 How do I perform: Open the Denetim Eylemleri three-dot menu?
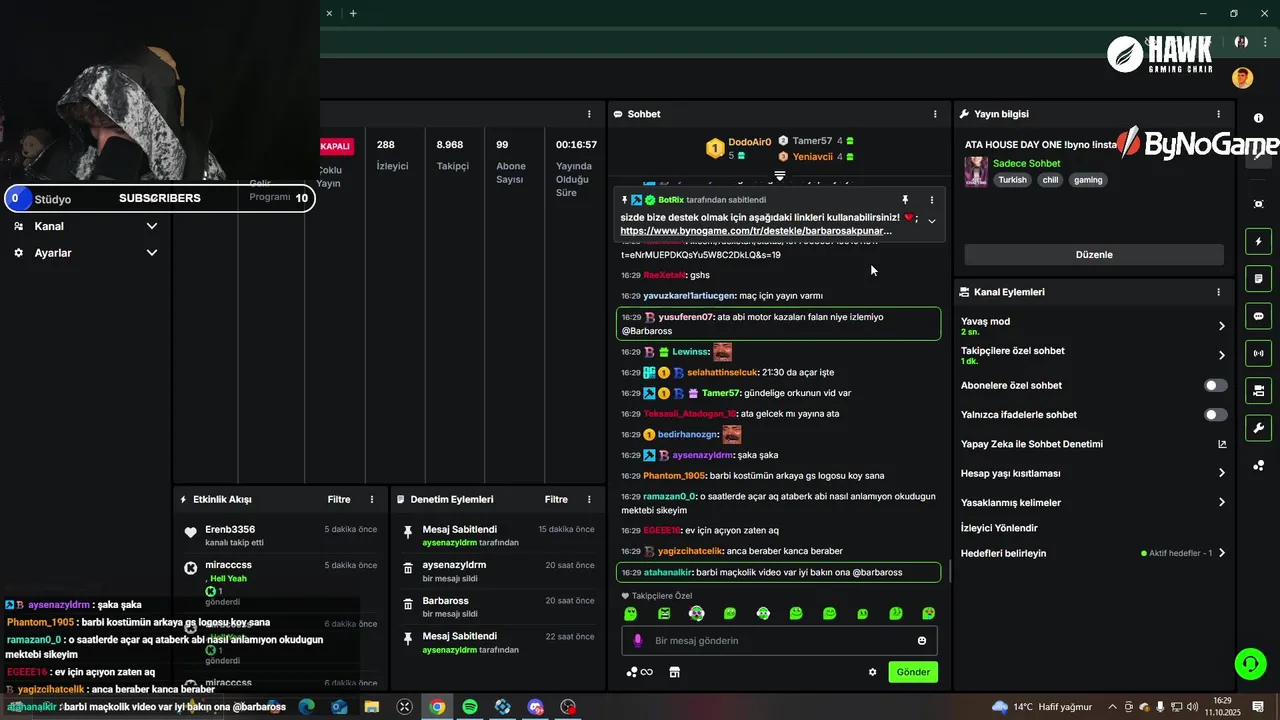click(589, 499)
